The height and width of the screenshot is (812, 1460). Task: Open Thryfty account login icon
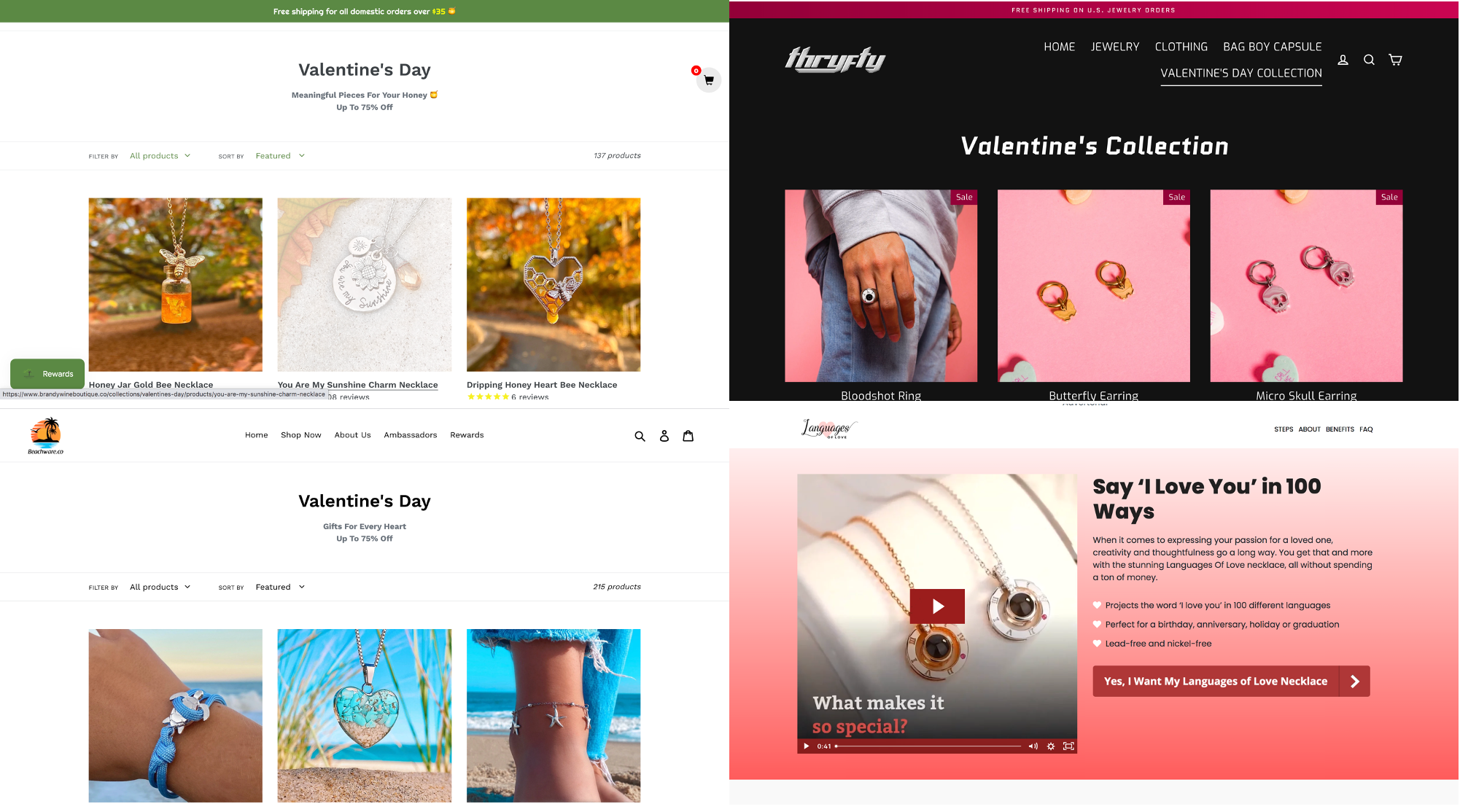tap(1343, 60)
